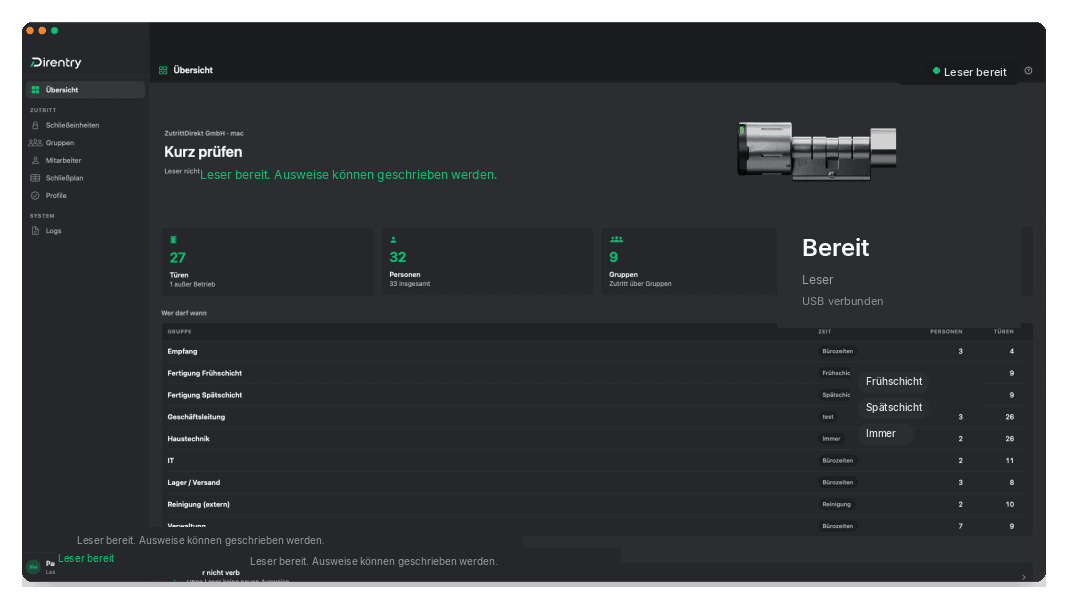
Task: Click the ZutrittDirekt GmbH · mac label
Action: [x=204, y=133]
